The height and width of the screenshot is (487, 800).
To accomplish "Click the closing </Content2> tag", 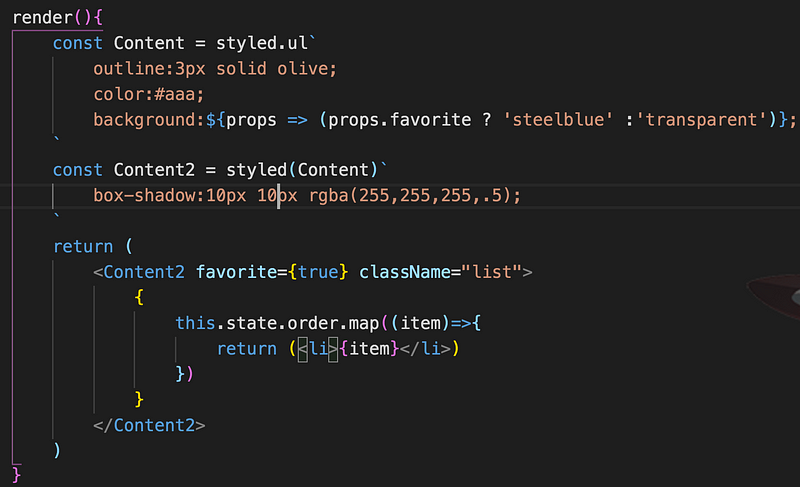I will pos(149,425).
